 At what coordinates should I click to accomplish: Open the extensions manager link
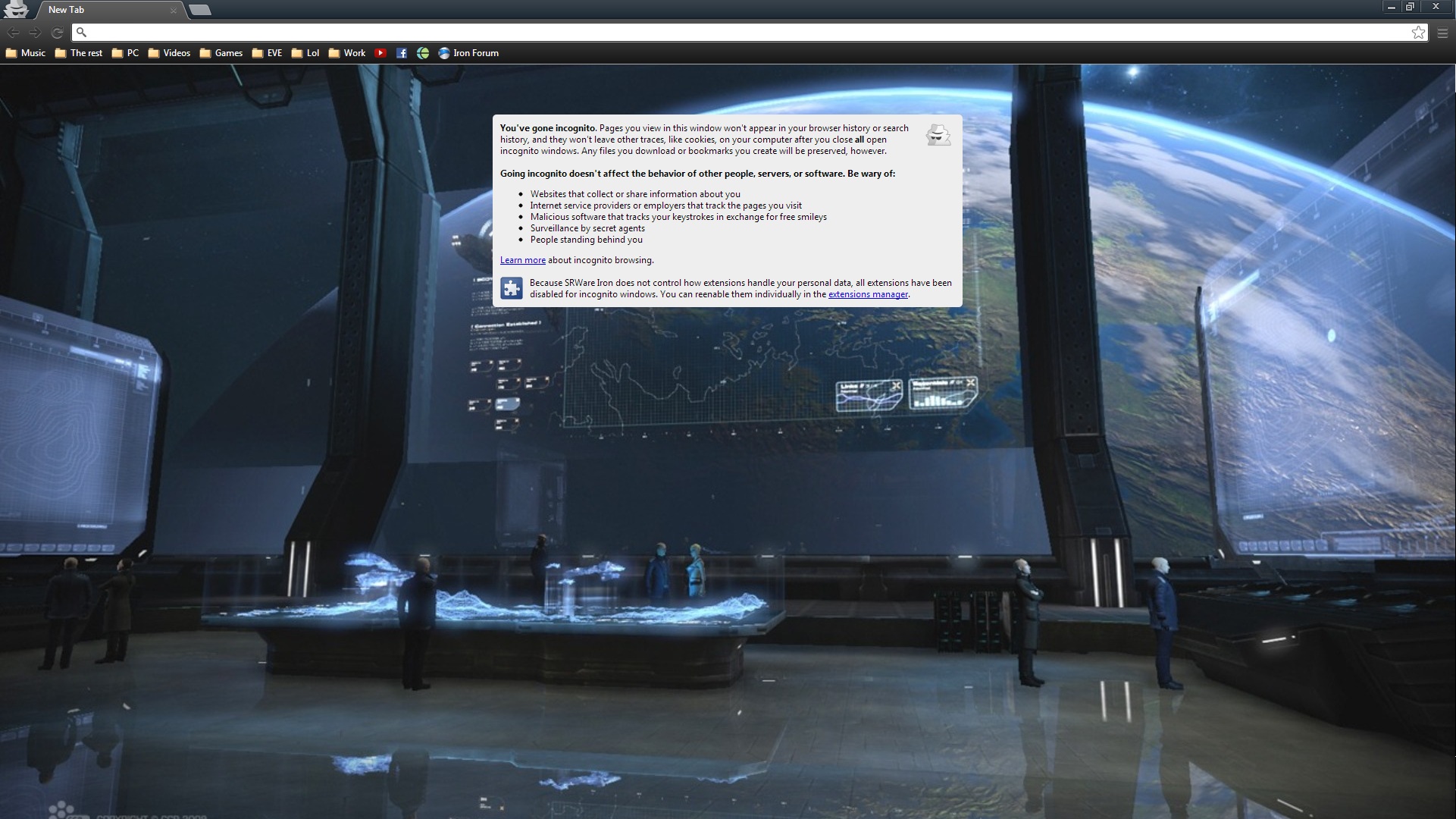(x=867, y=294)
